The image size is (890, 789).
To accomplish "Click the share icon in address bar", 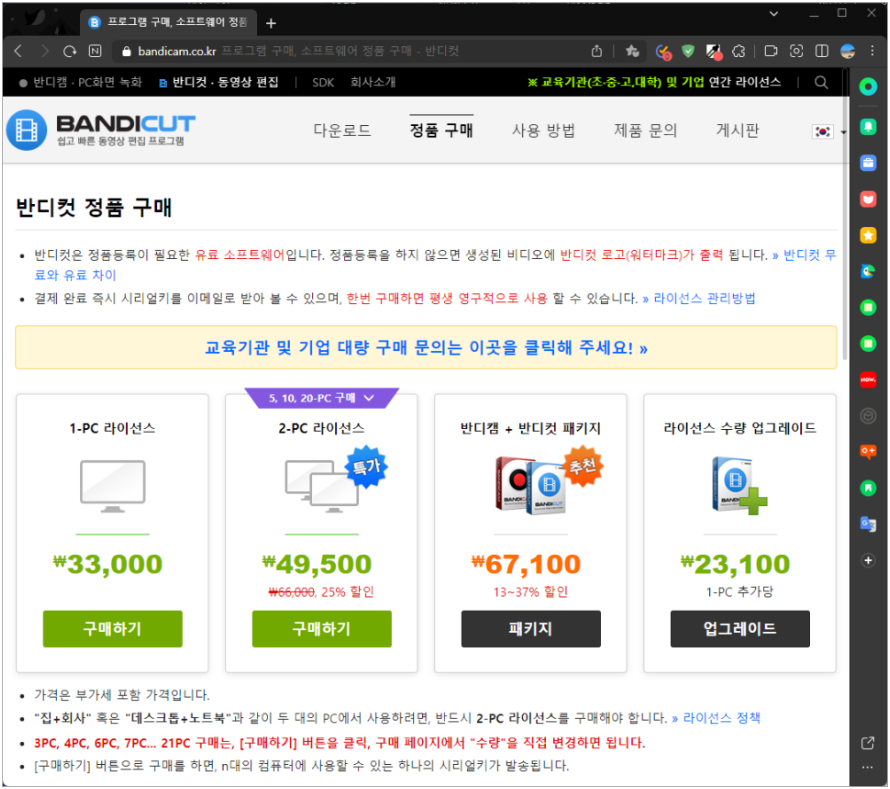I will 597,51.
